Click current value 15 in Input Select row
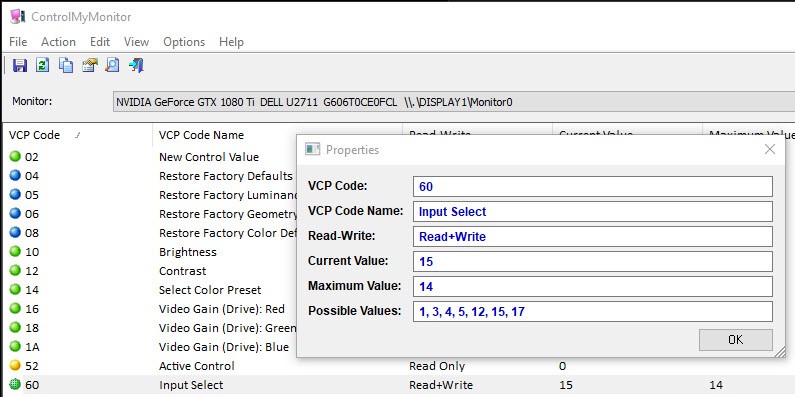The width and height of the screenshot is (795, 397). [566, 385]
